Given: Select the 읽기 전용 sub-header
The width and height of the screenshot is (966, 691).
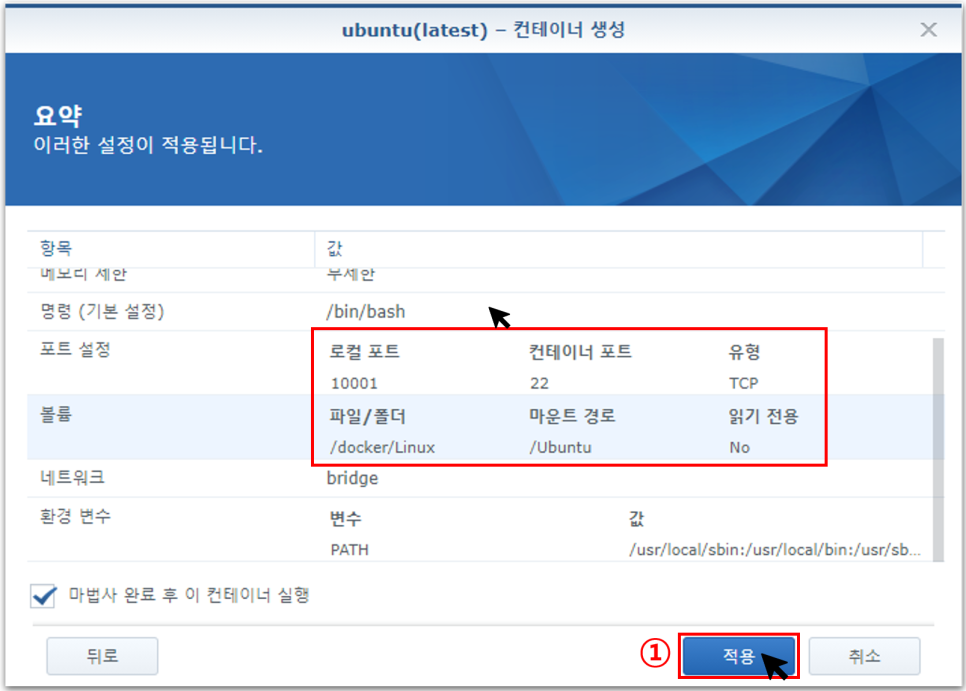Looking at the screenshot, I should (x=763, y=416).
